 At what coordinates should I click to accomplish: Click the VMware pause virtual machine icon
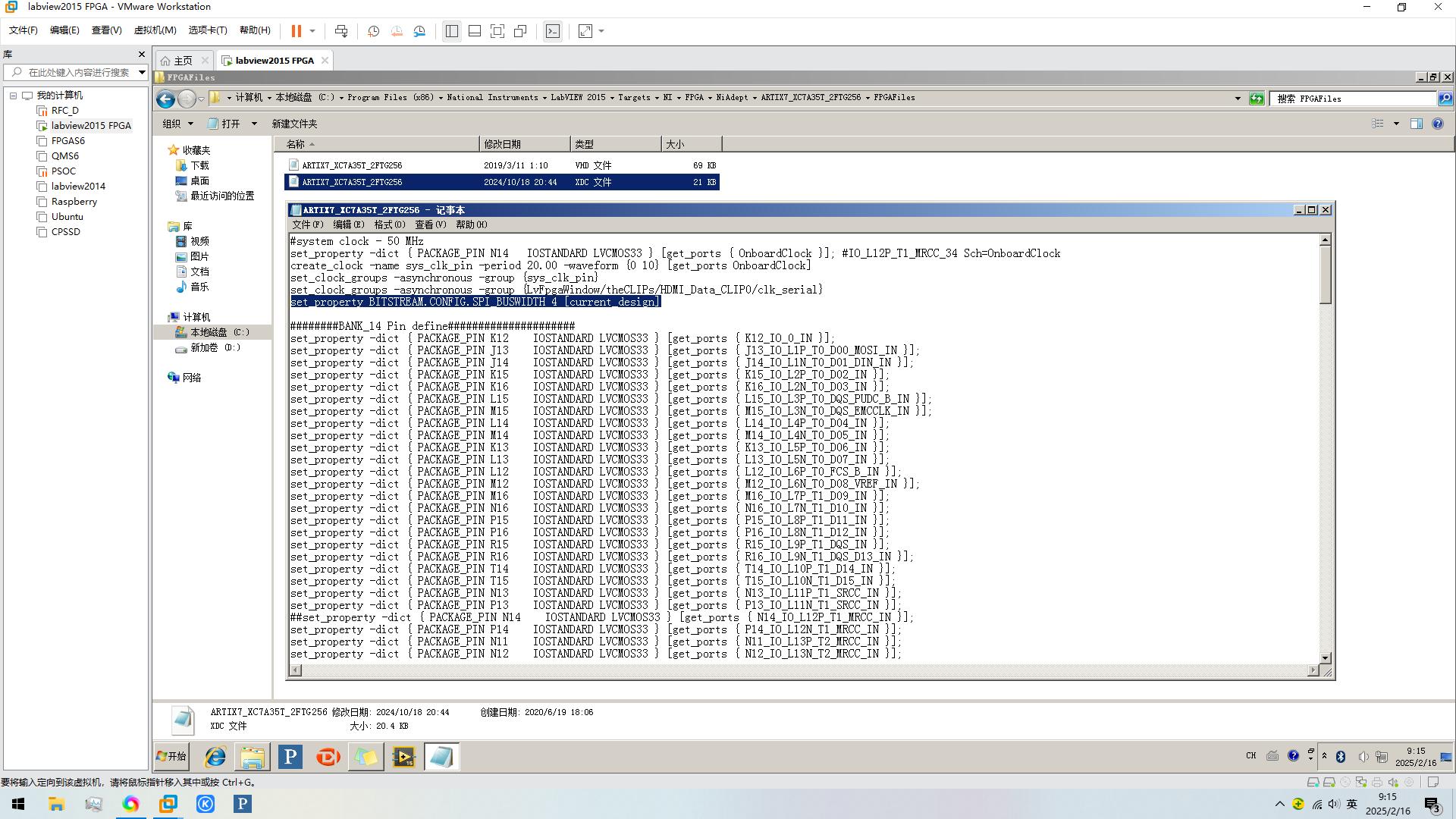click(x=297, y=31)
